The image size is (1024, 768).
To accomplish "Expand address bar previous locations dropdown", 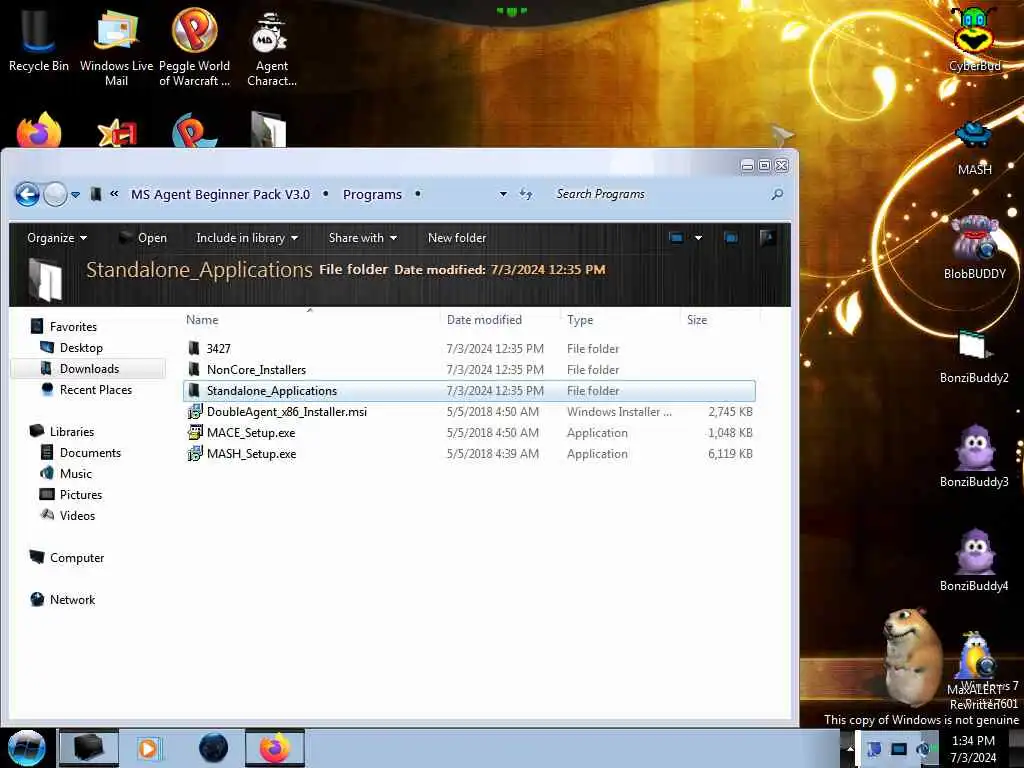I will [503, 194].
